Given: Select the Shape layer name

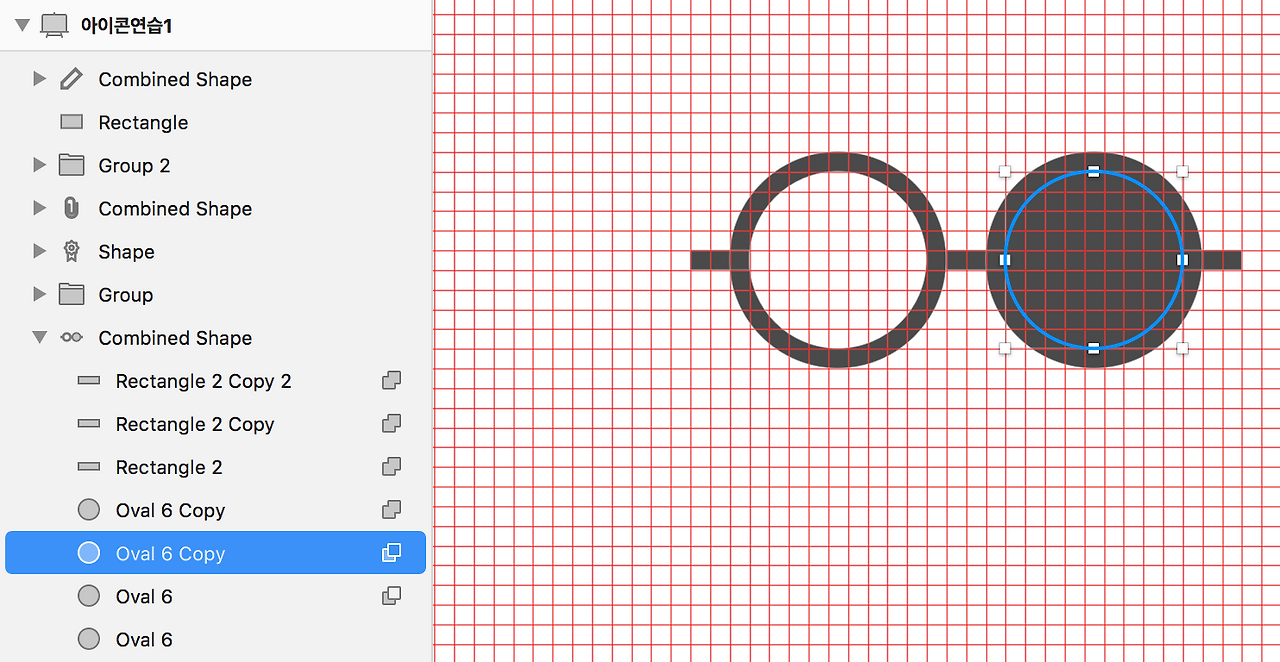Looking at the screenshot, I should pyautogui.click(x=126, y=251).
